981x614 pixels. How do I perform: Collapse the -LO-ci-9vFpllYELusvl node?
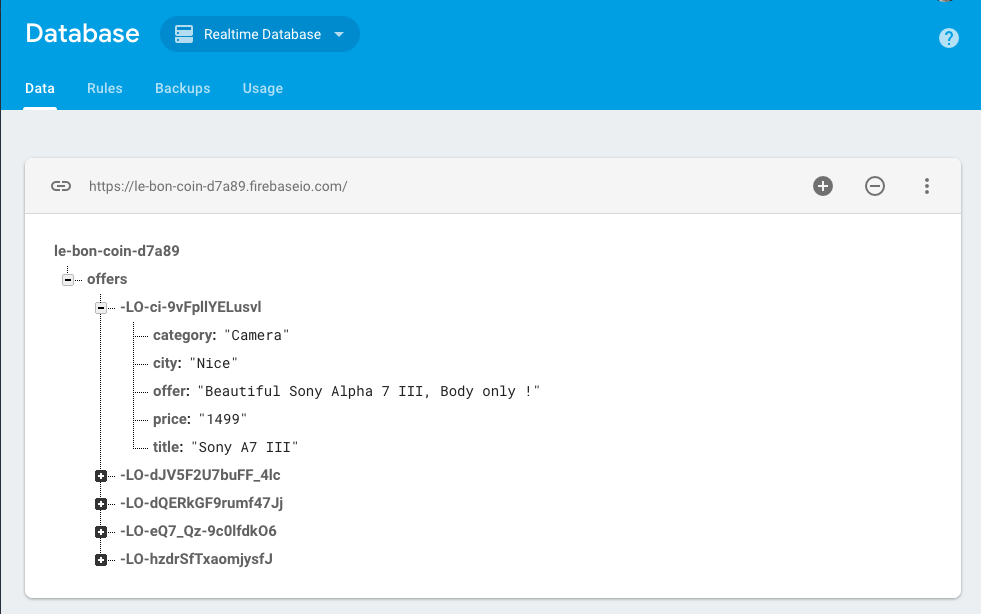pos(101,308)
